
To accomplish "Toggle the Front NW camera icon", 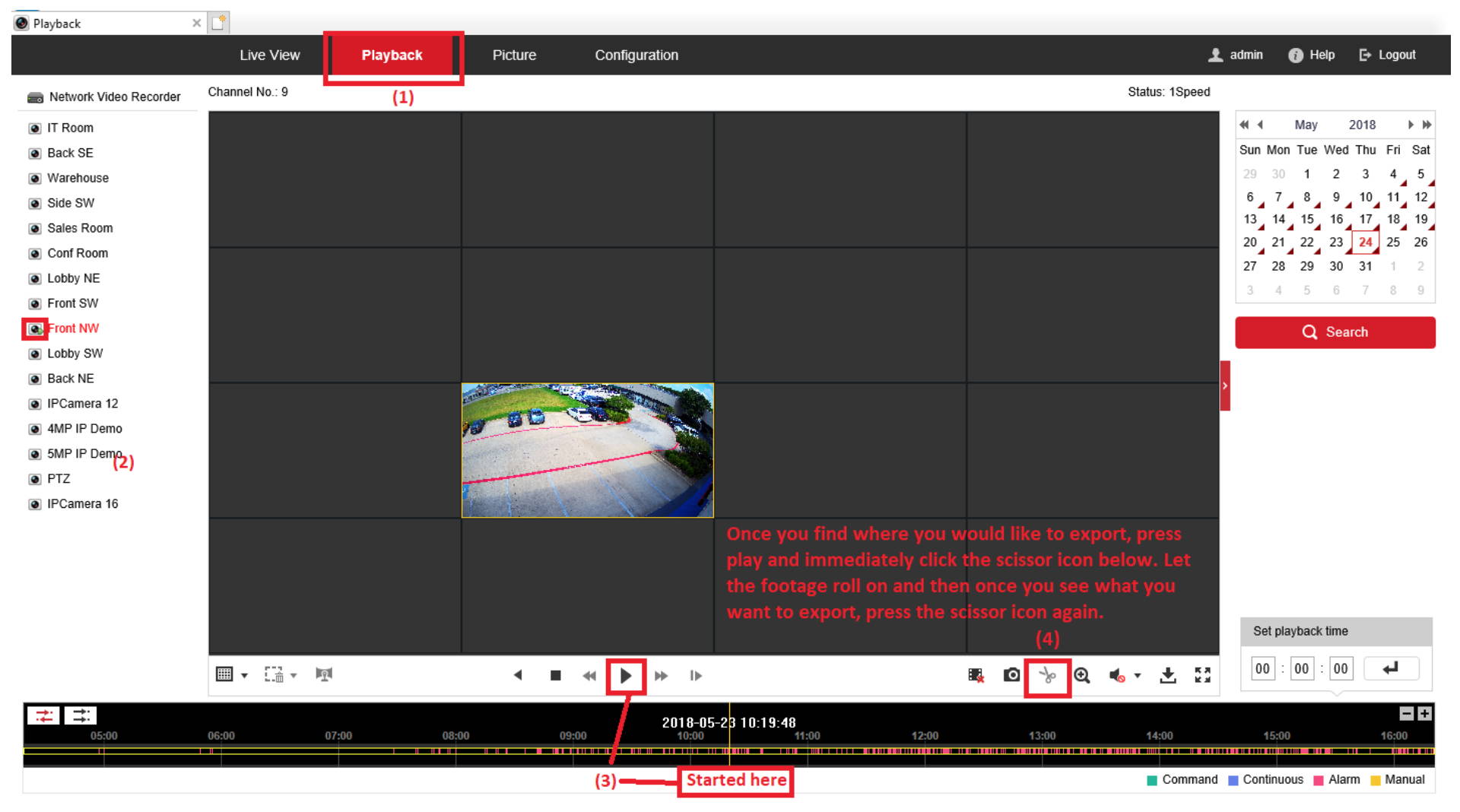I will coord(35,328).
